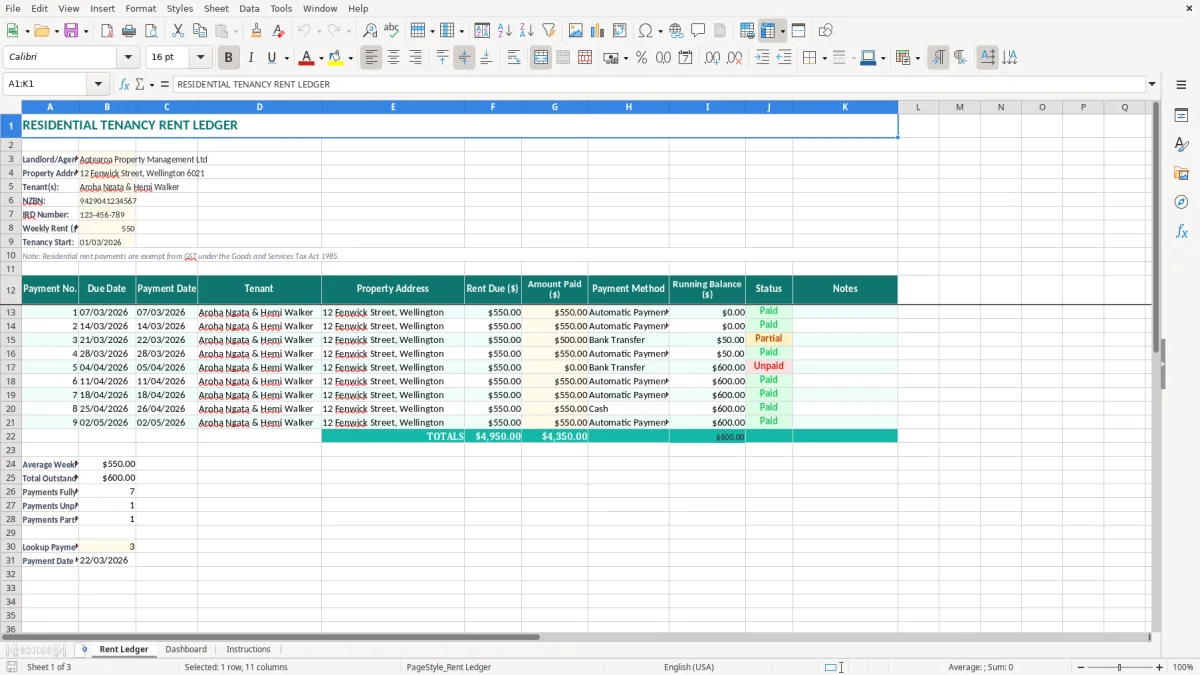The height and width of the screenshot is (675, 1200).
Task: Export directly as PDF
Action: 107,31
